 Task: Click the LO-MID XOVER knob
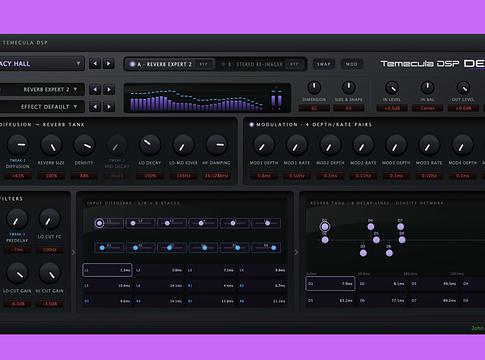pyautogui.click(x=183, y=145)
